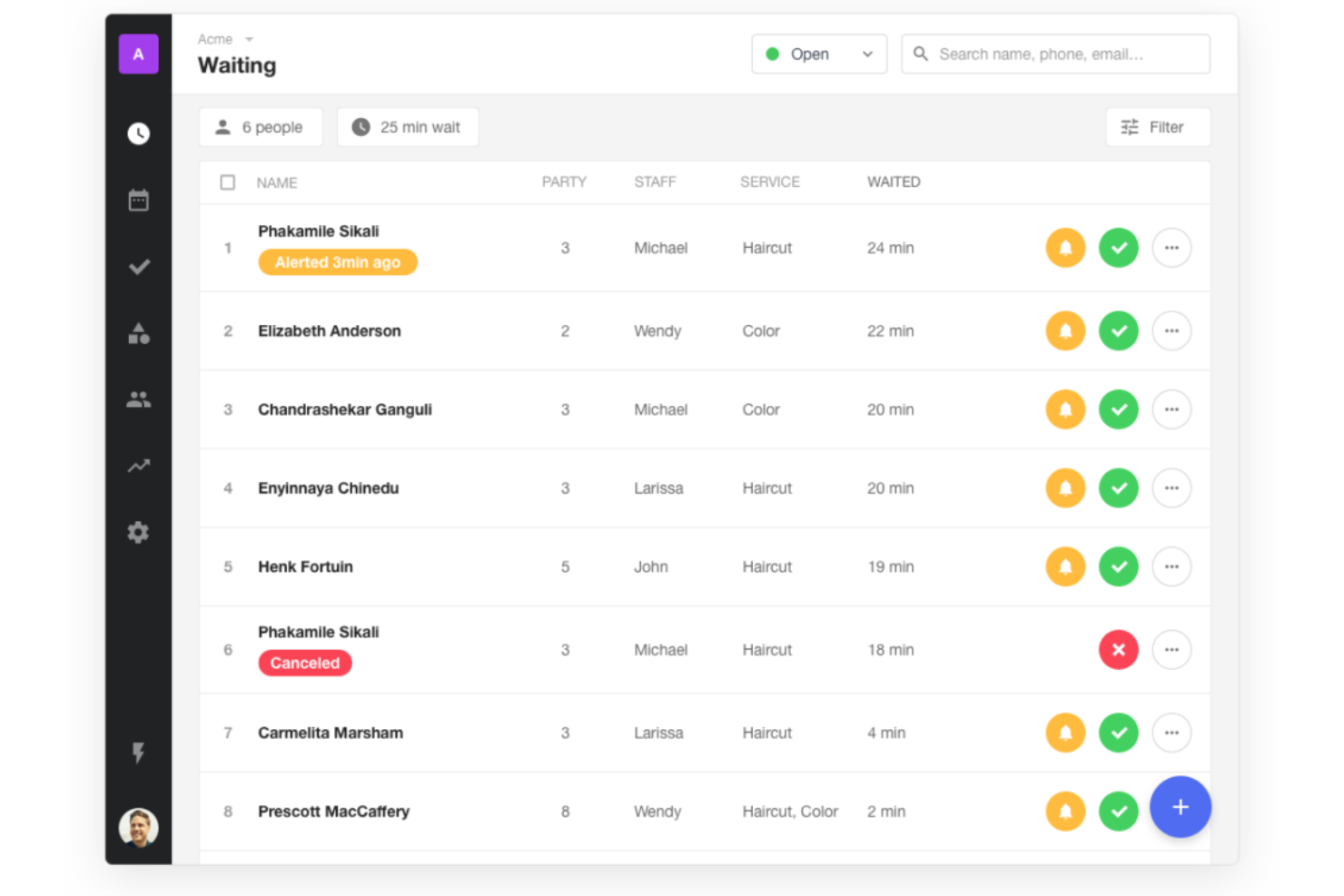The width and height of the screenshot is (1344, 896).
Task: Sort the table by the WAITED column
Action: (893, 182)
